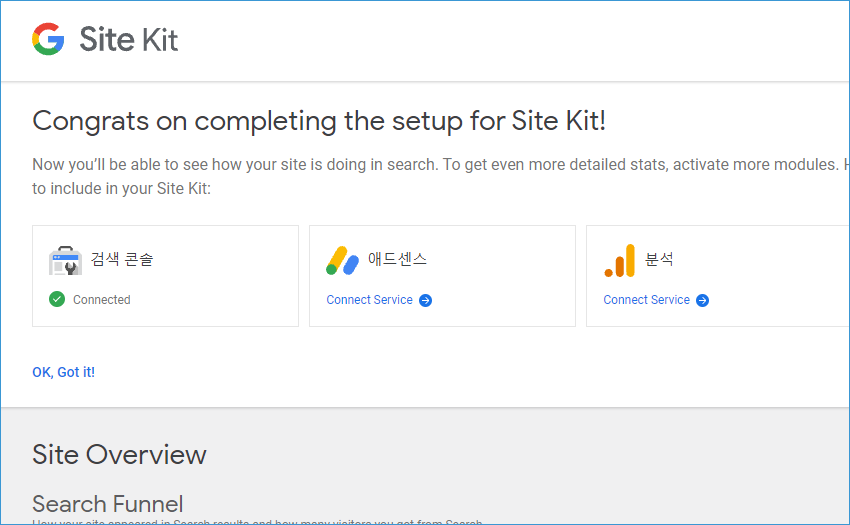Click the 검색 콘솔 label text
850x525 pixels.
(122, 259)
